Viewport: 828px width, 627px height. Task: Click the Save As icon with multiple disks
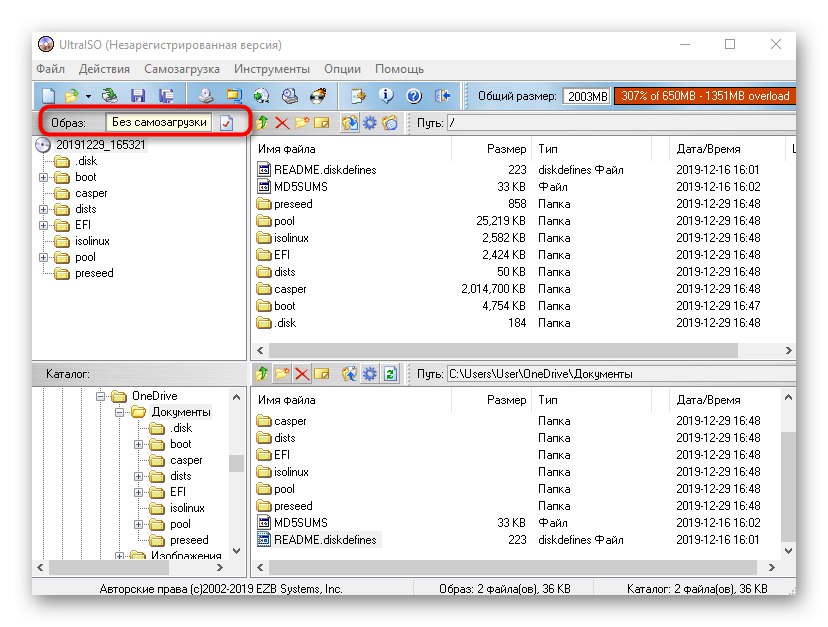166,96
